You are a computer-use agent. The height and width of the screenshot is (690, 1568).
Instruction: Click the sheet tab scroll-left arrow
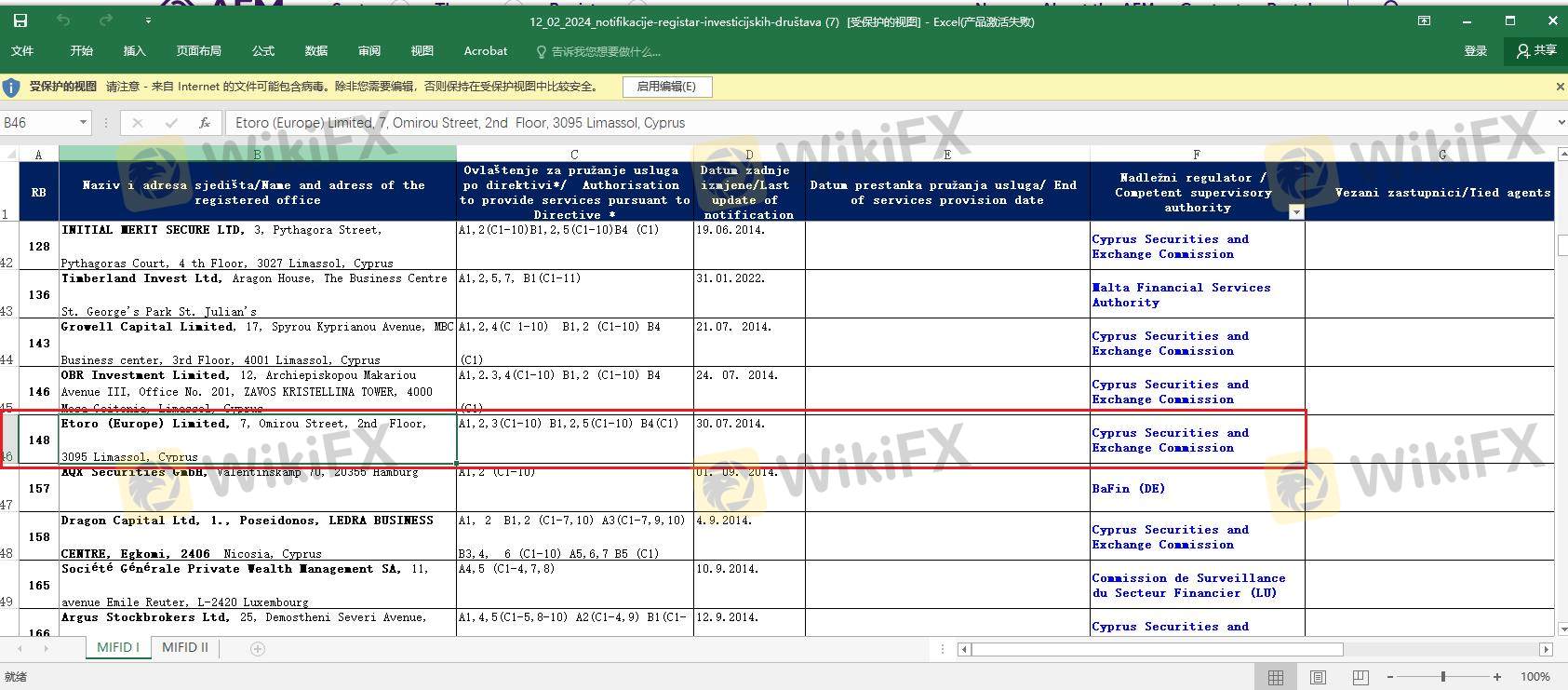[20, 648]
